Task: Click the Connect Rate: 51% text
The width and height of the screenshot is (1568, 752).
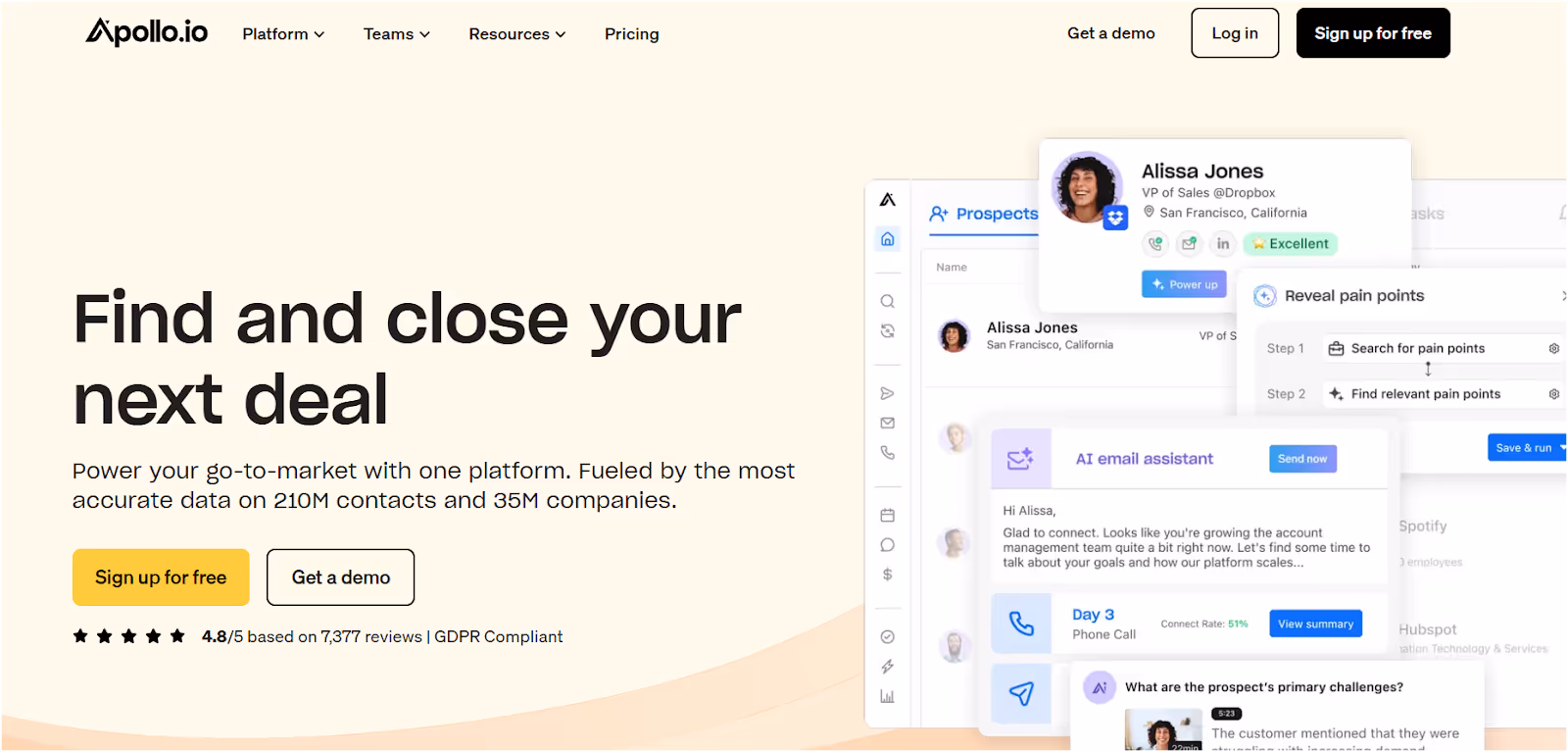Action: click(x=1204, y=624)
